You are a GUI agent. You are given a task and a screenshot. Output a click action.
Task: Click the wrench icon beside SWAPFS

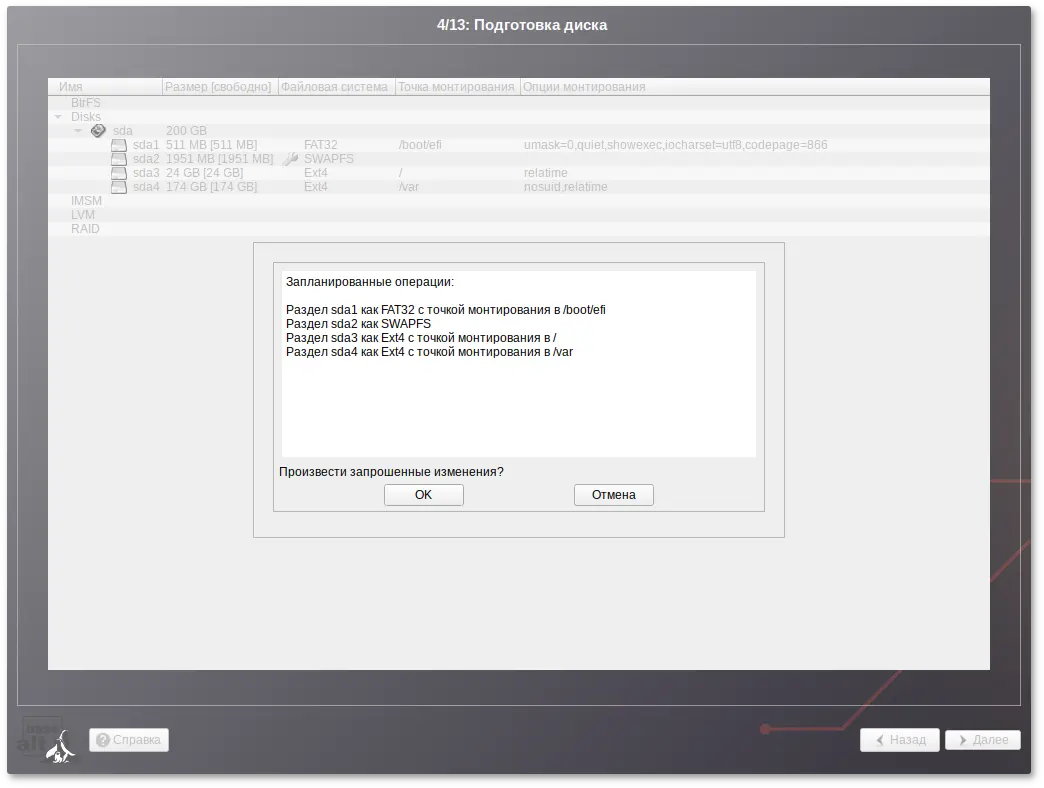(291, 158)
